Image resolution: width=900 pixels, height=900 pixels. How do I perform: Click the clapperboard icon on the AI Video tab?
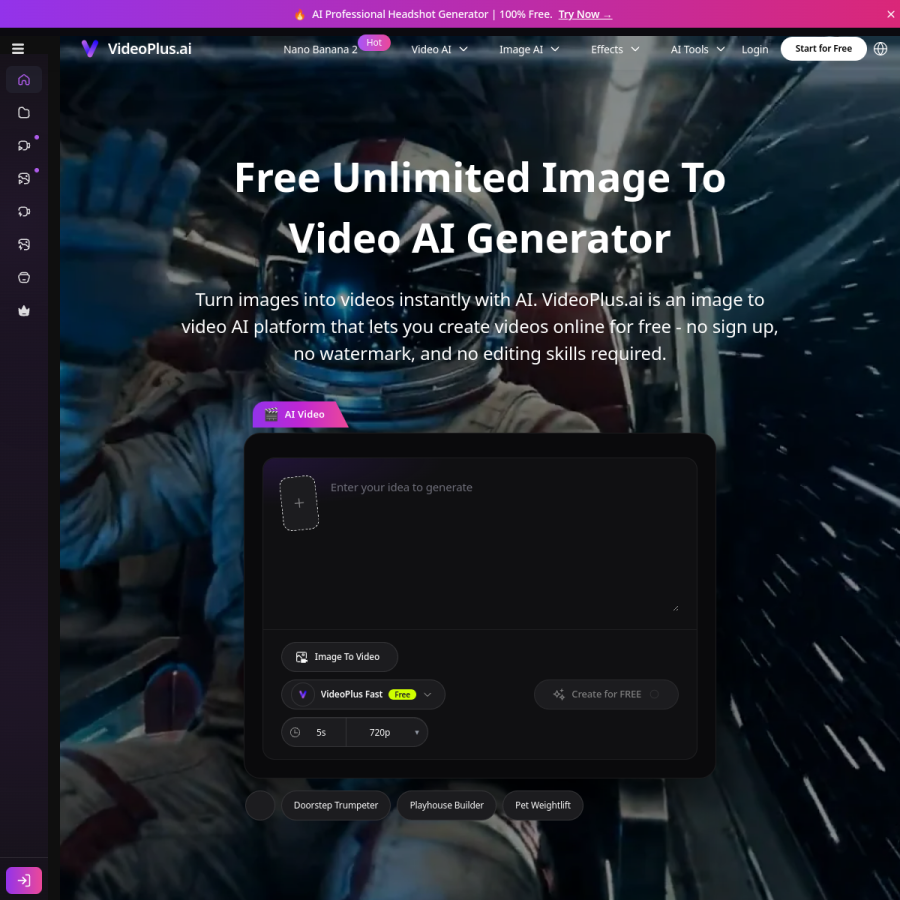click(271, 414)
